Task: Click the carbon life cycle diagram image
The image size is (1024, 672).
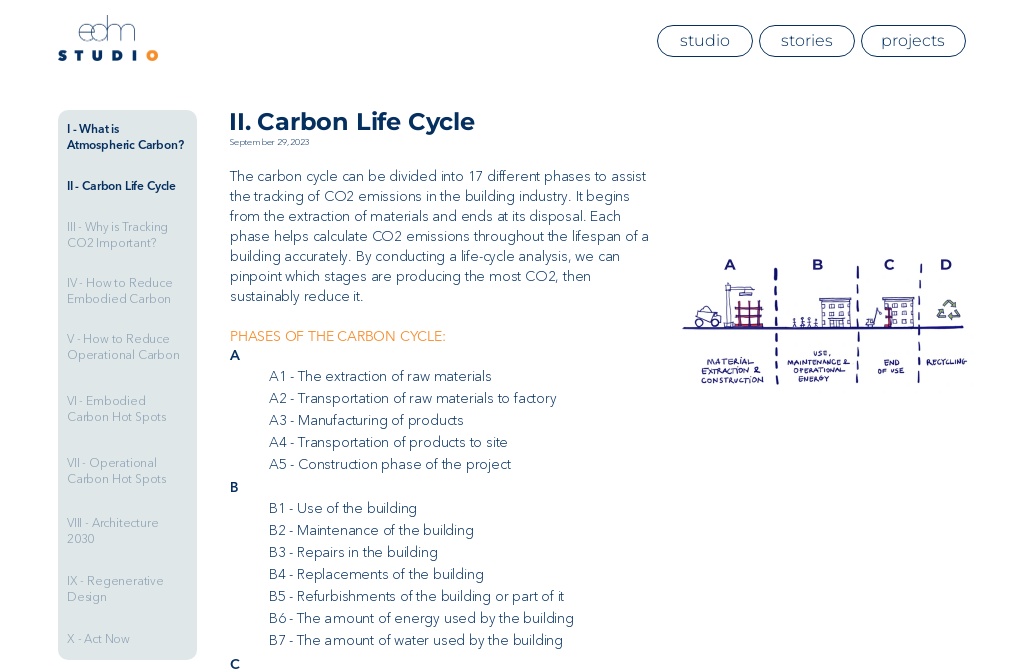Action: 824,320
